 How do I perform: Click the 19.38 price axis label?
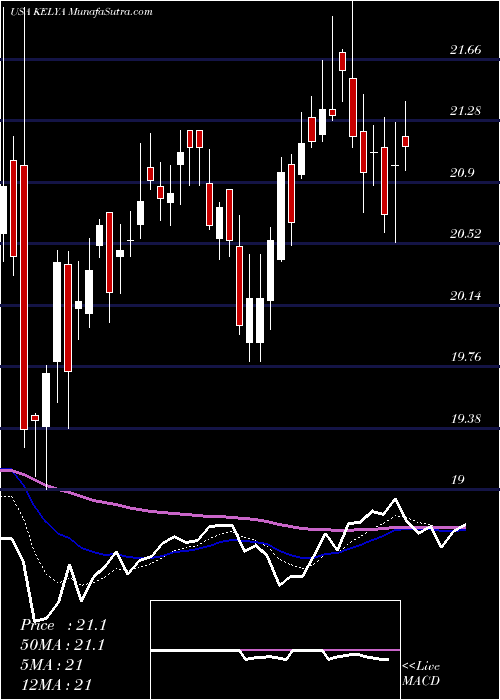[x=466, y=419]
